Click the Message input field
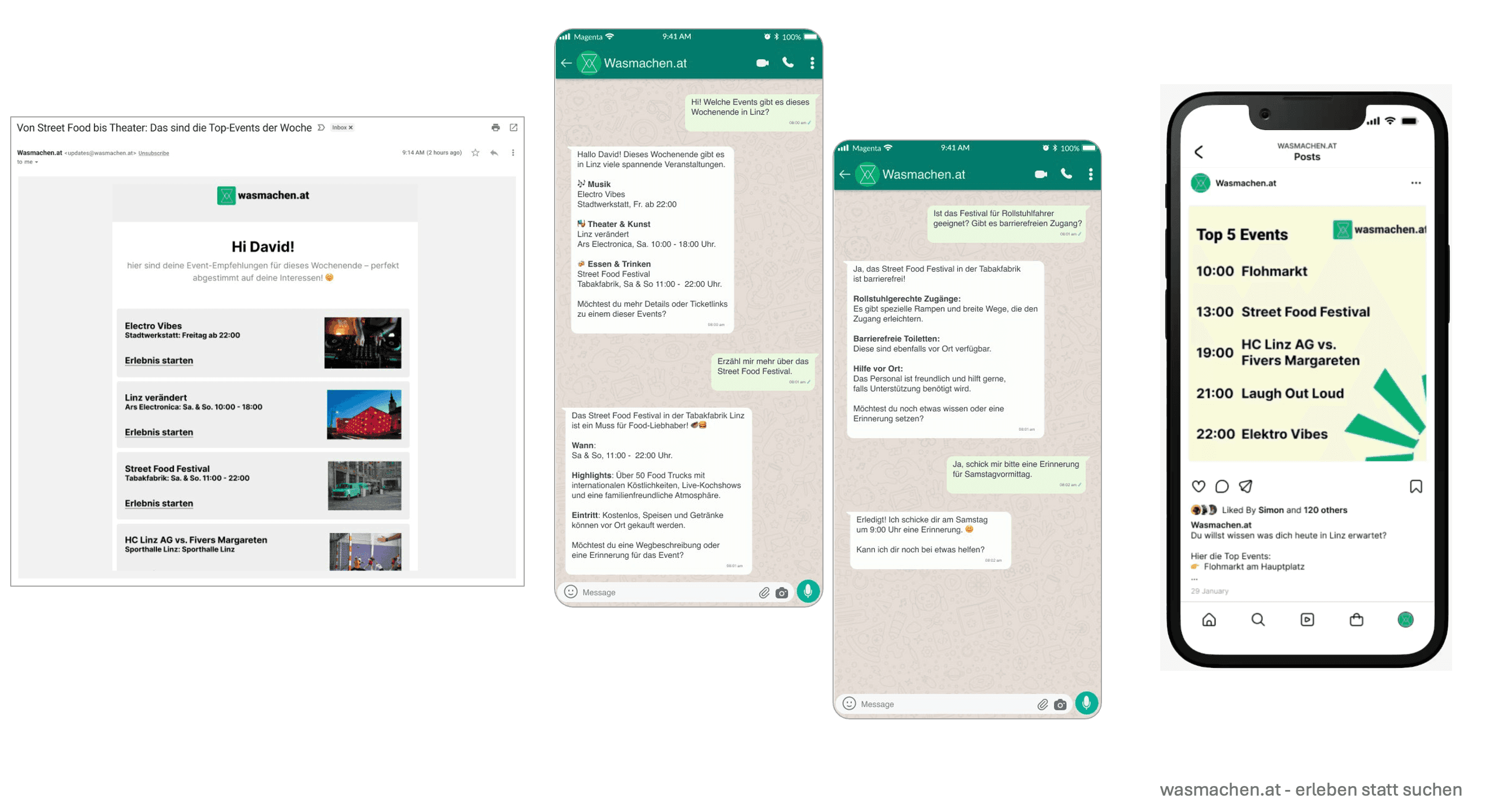This screenshot has width=1490, height=812. (636, 592)
